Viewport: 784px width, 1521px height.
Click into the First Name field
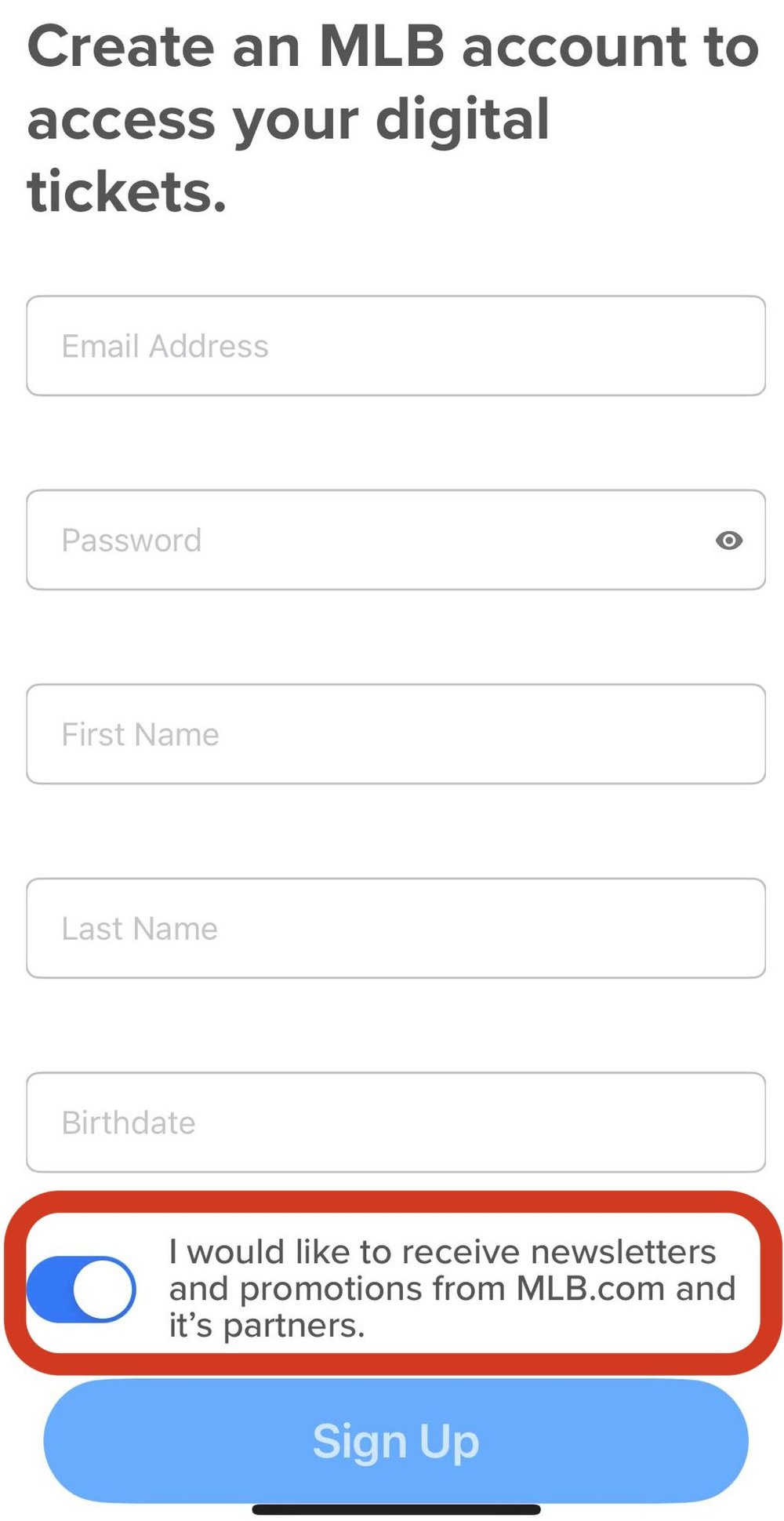click(x=395, y=734)
